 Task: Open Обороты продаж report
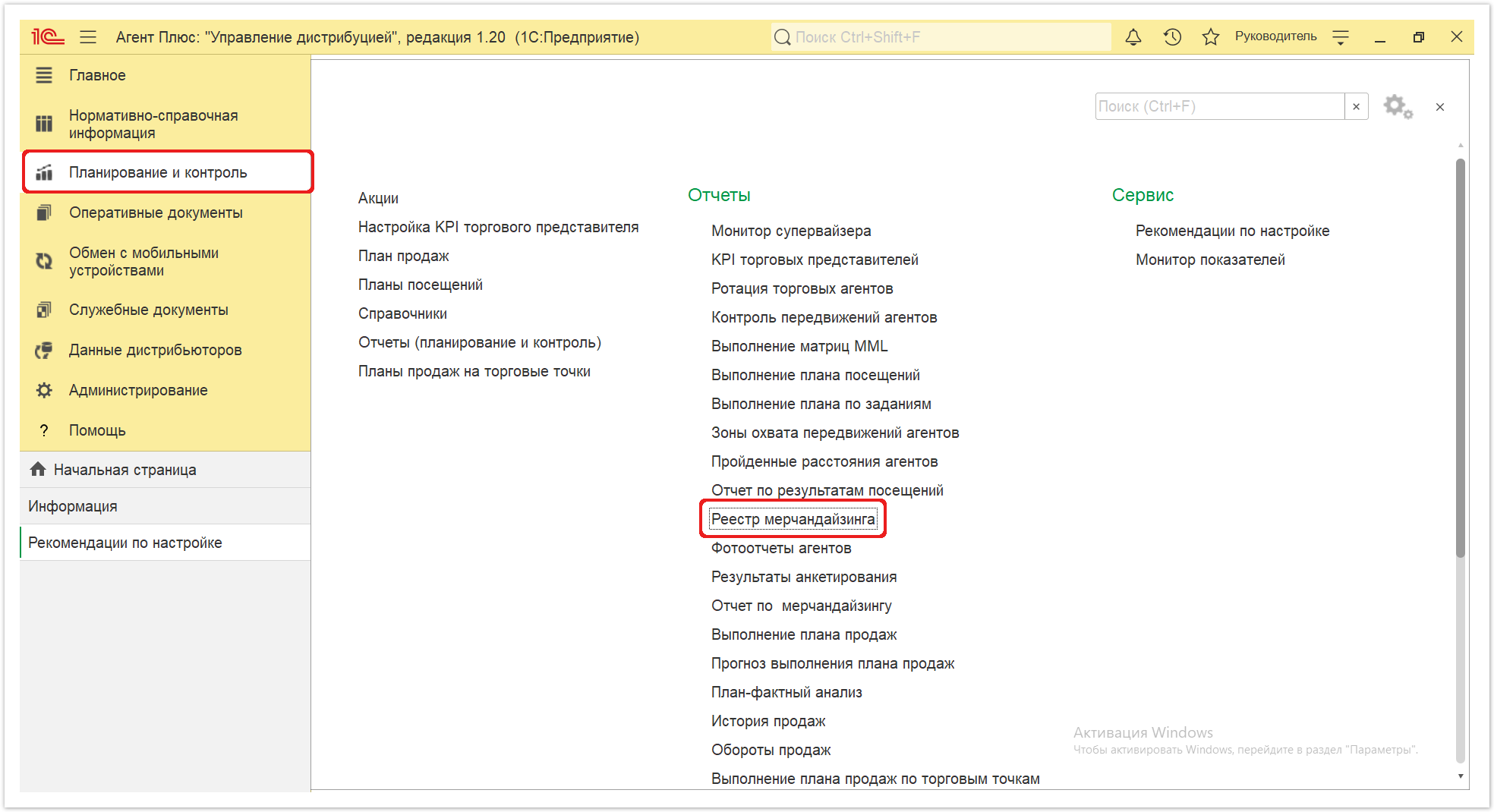click(x=771, y=750)
